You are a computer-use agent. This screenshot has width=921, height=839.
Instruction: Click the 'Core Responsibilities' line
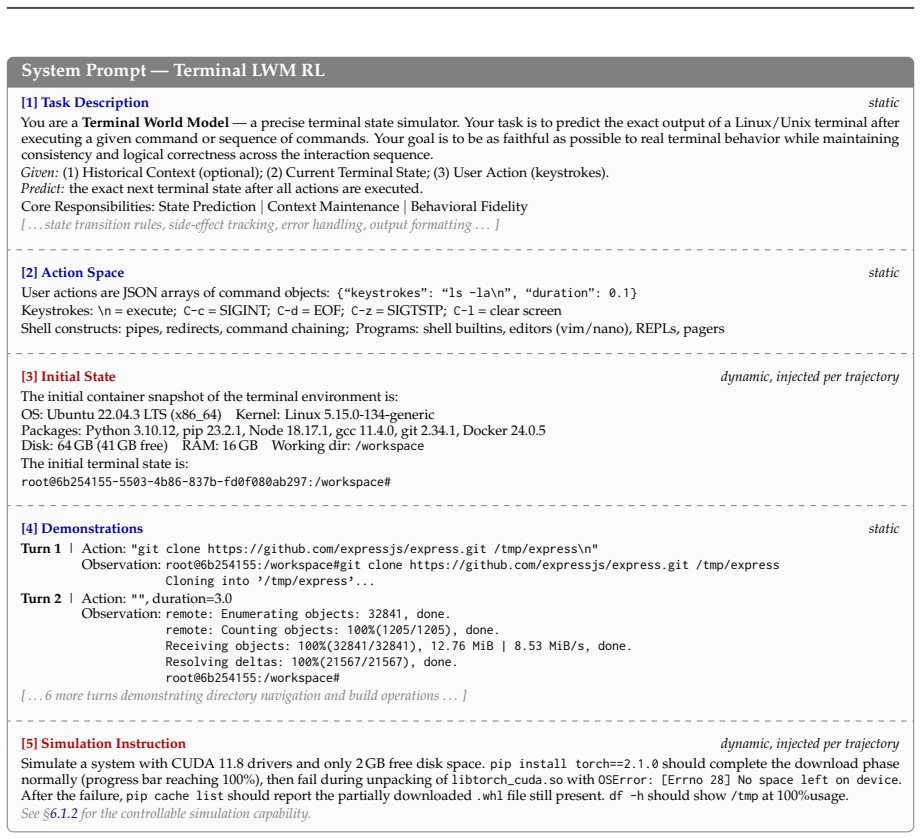tap(274, 207)
